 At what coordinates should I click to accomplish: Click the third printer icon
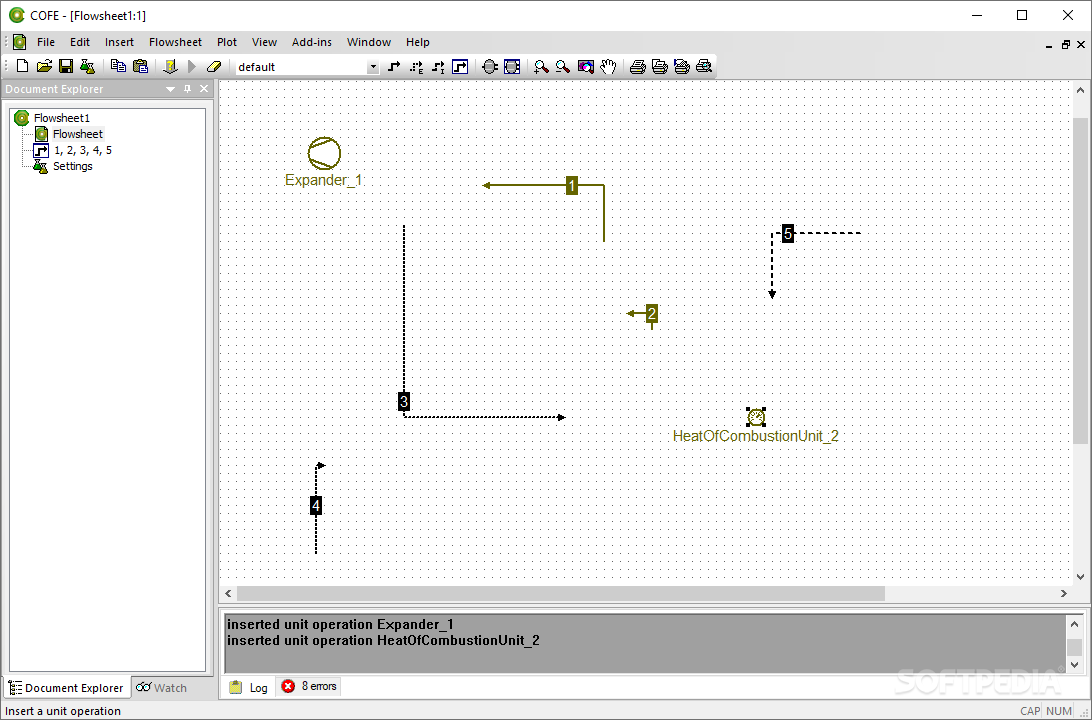pos(682,66)
